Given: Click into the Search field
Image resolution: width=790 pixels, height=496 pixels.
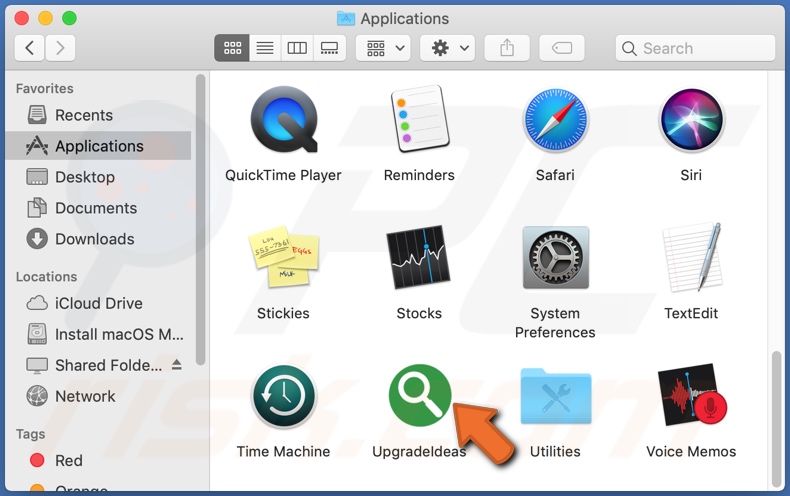Looking at the screenshot, I should (x=695, y=48).
